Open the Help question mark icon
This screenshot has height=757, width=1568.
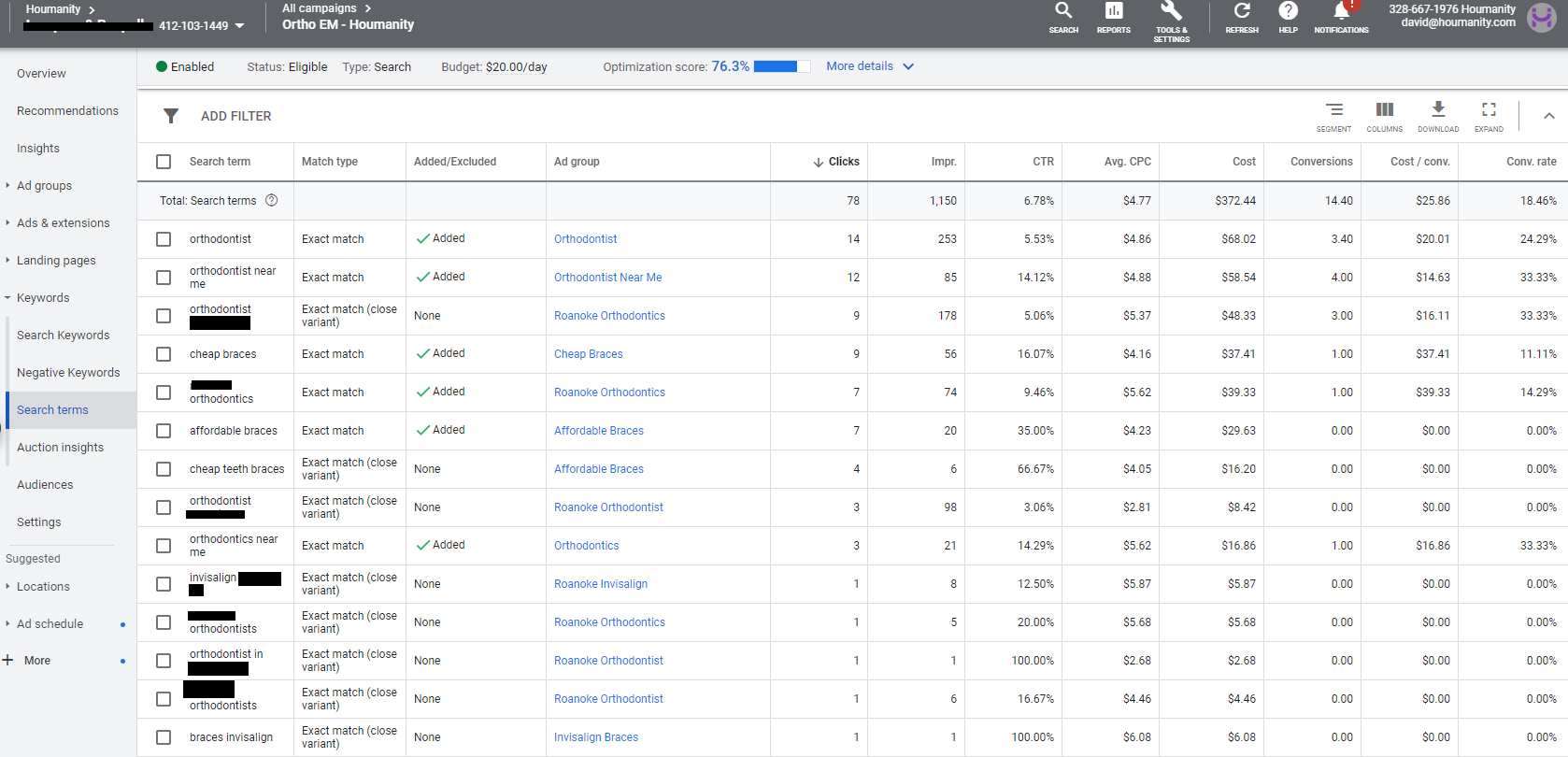point(1288,11)
